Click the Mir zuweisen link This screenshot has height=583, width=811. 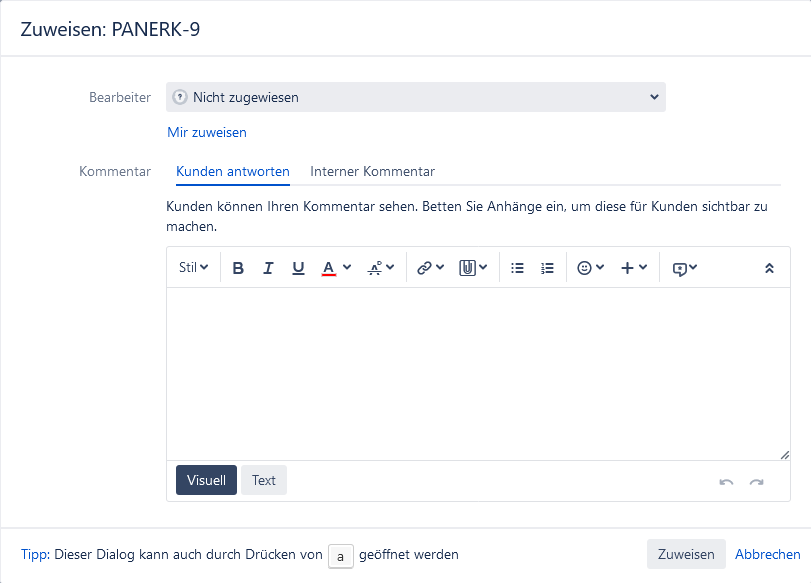point(207,132)
